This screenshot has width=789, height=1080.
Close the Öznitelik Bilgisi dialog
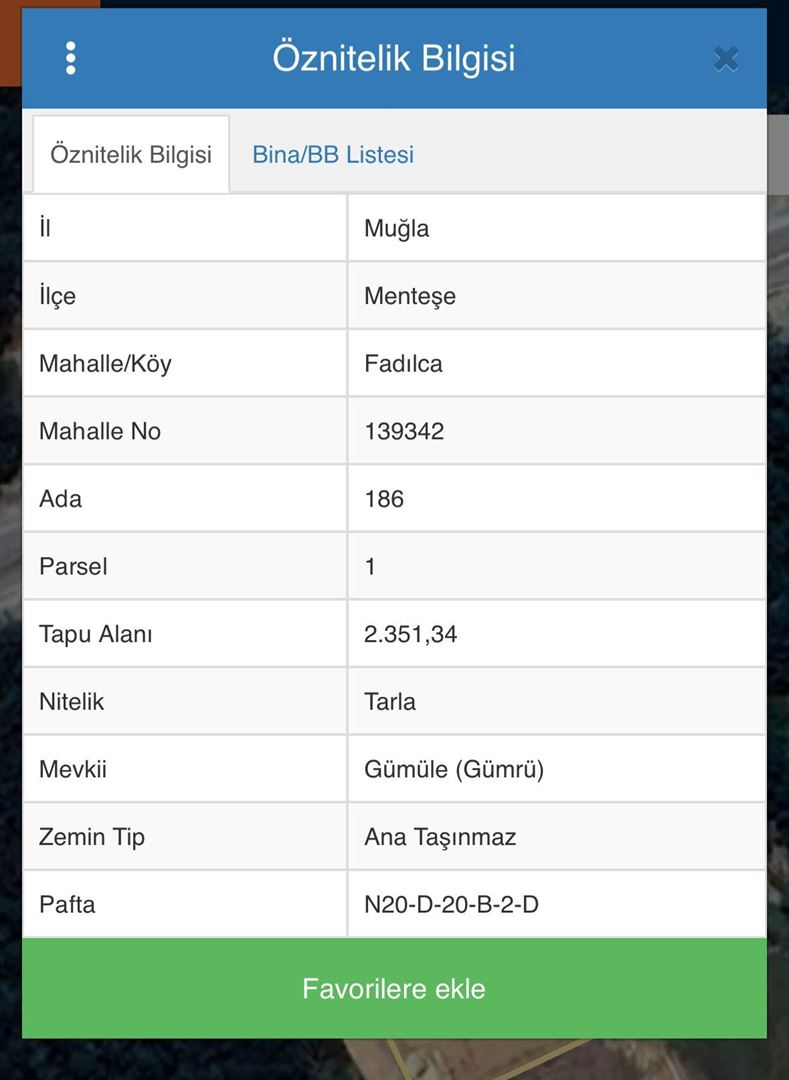coord(726,59)
